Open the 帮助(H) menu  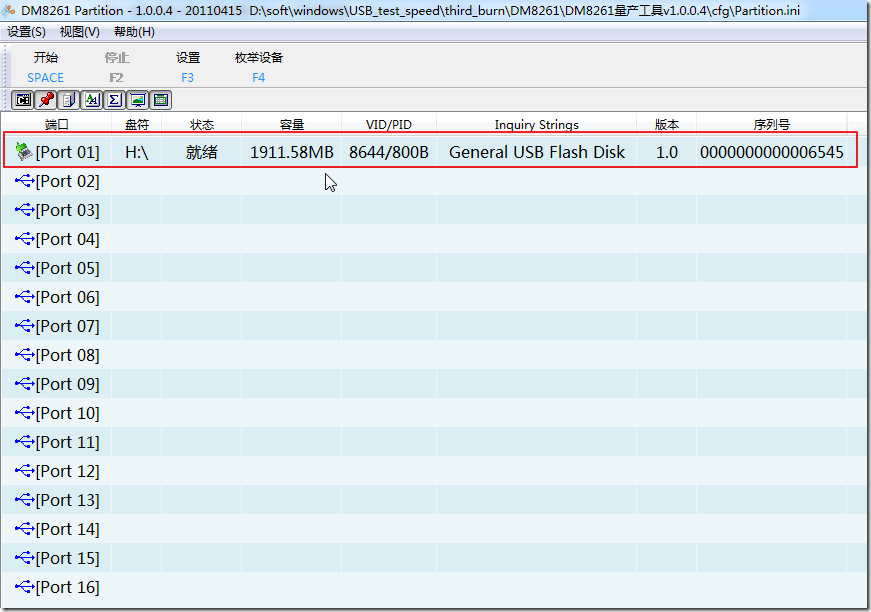134,32
